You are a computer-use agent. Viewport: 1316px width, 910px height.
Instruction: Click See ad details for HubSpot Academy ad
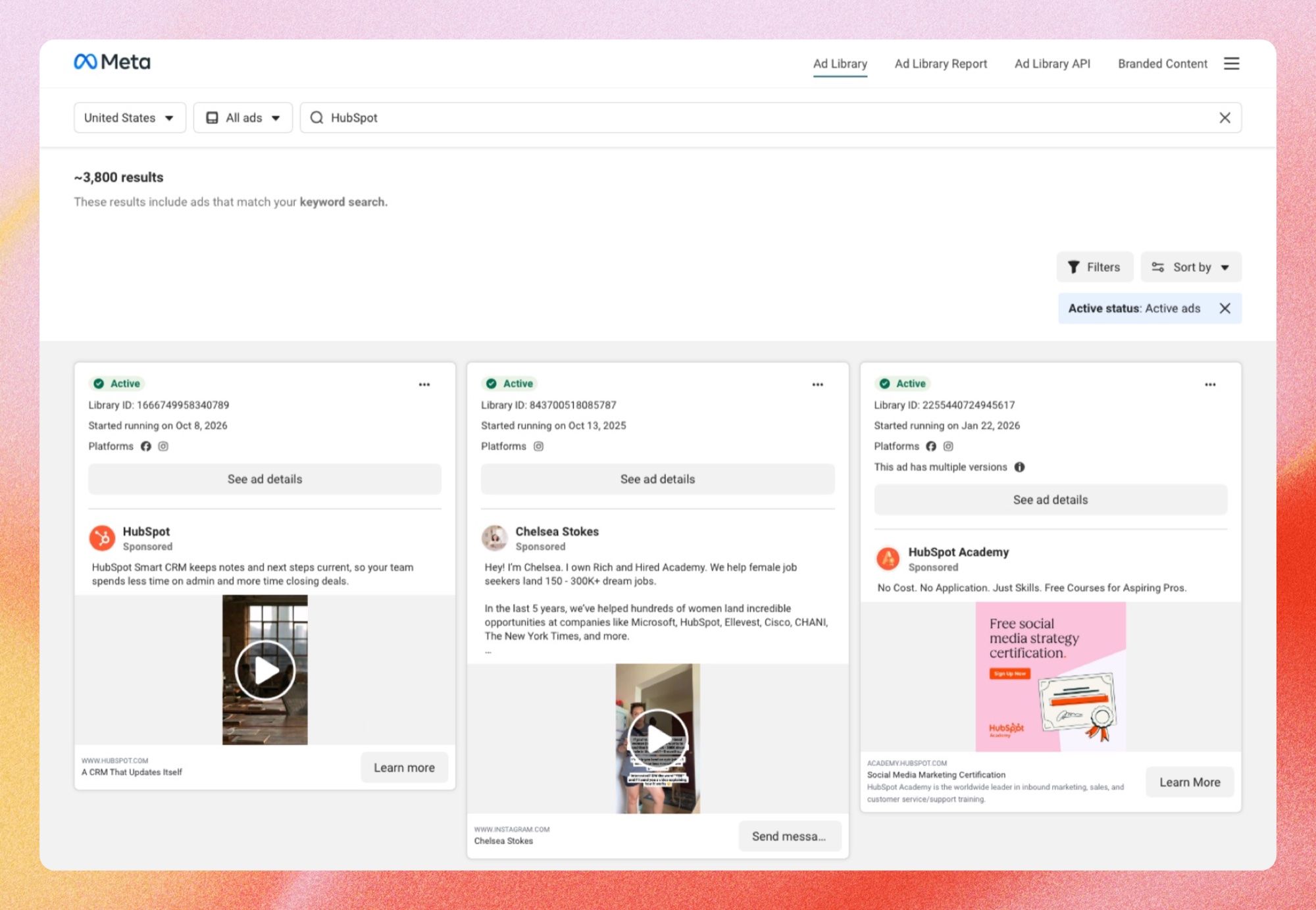pyautogui.click(x=1050, y=499)
